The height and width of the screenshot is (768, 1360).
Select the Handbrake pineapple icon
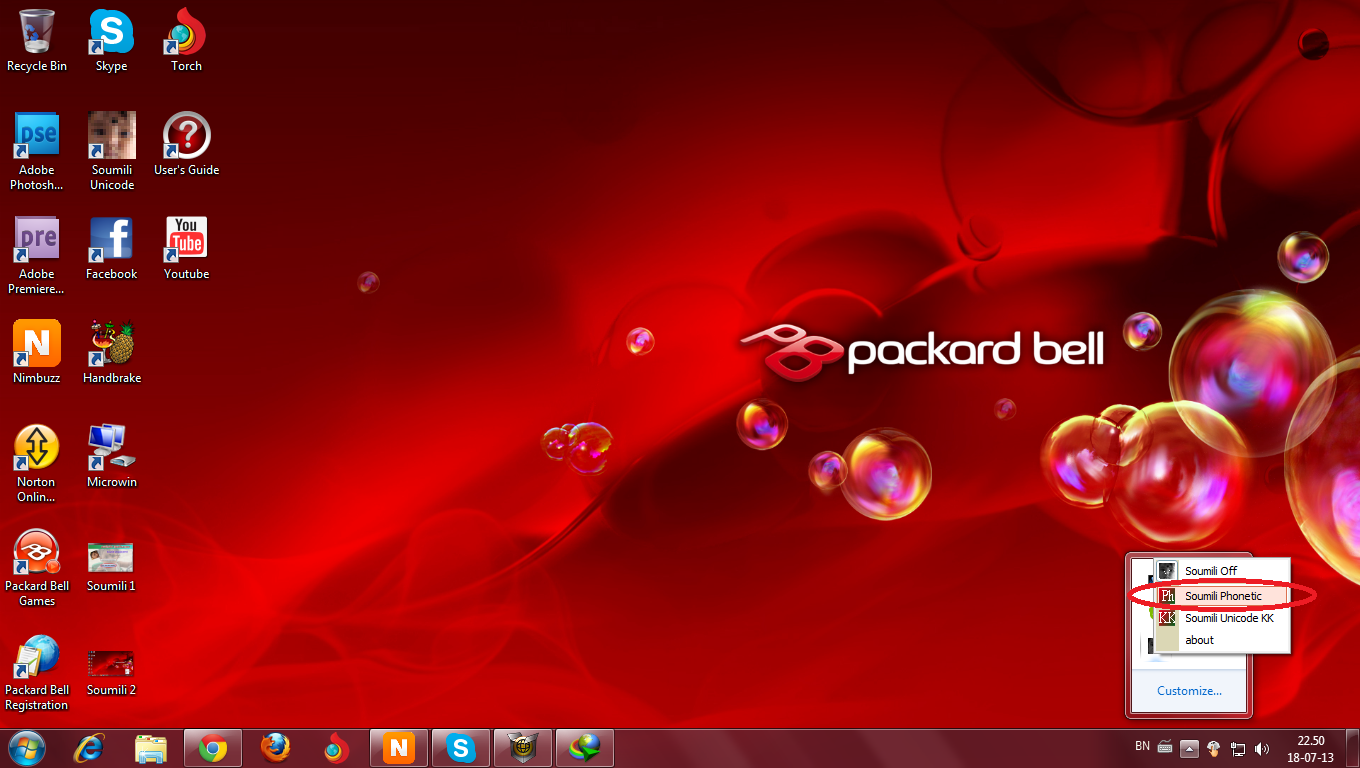click(112, 351)
